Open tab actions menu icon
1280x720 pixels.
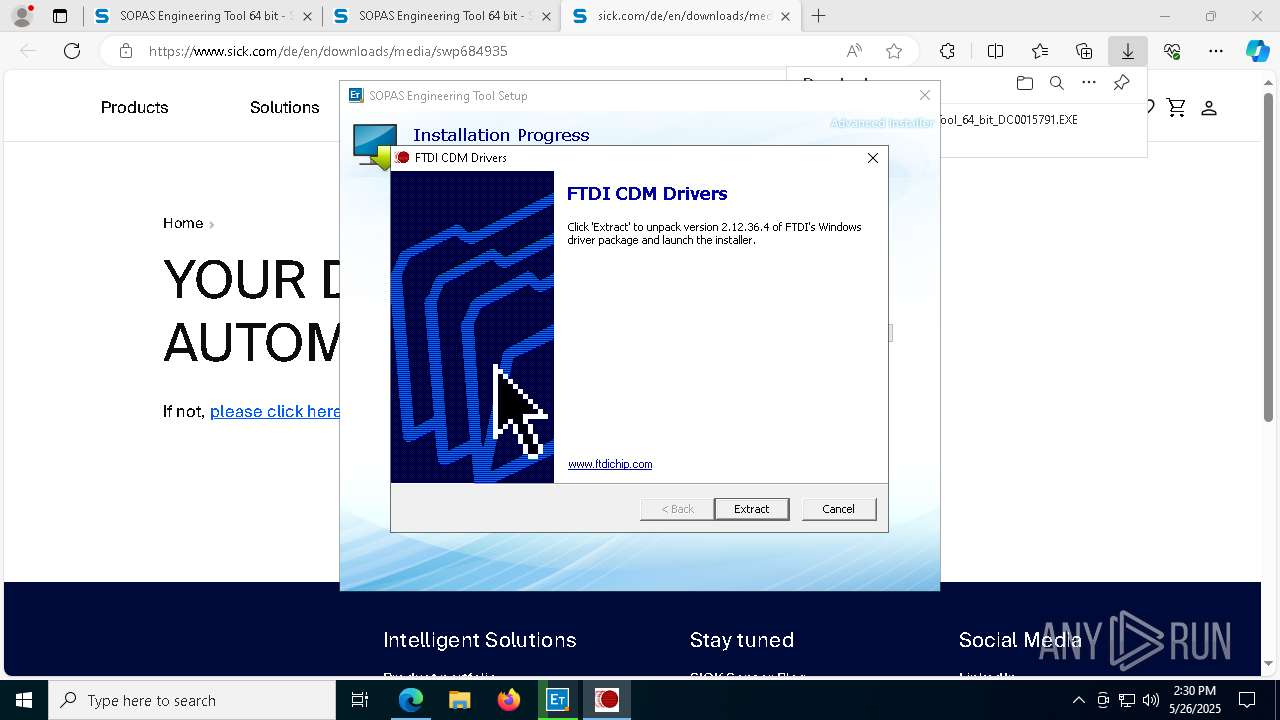coord(60,16)
